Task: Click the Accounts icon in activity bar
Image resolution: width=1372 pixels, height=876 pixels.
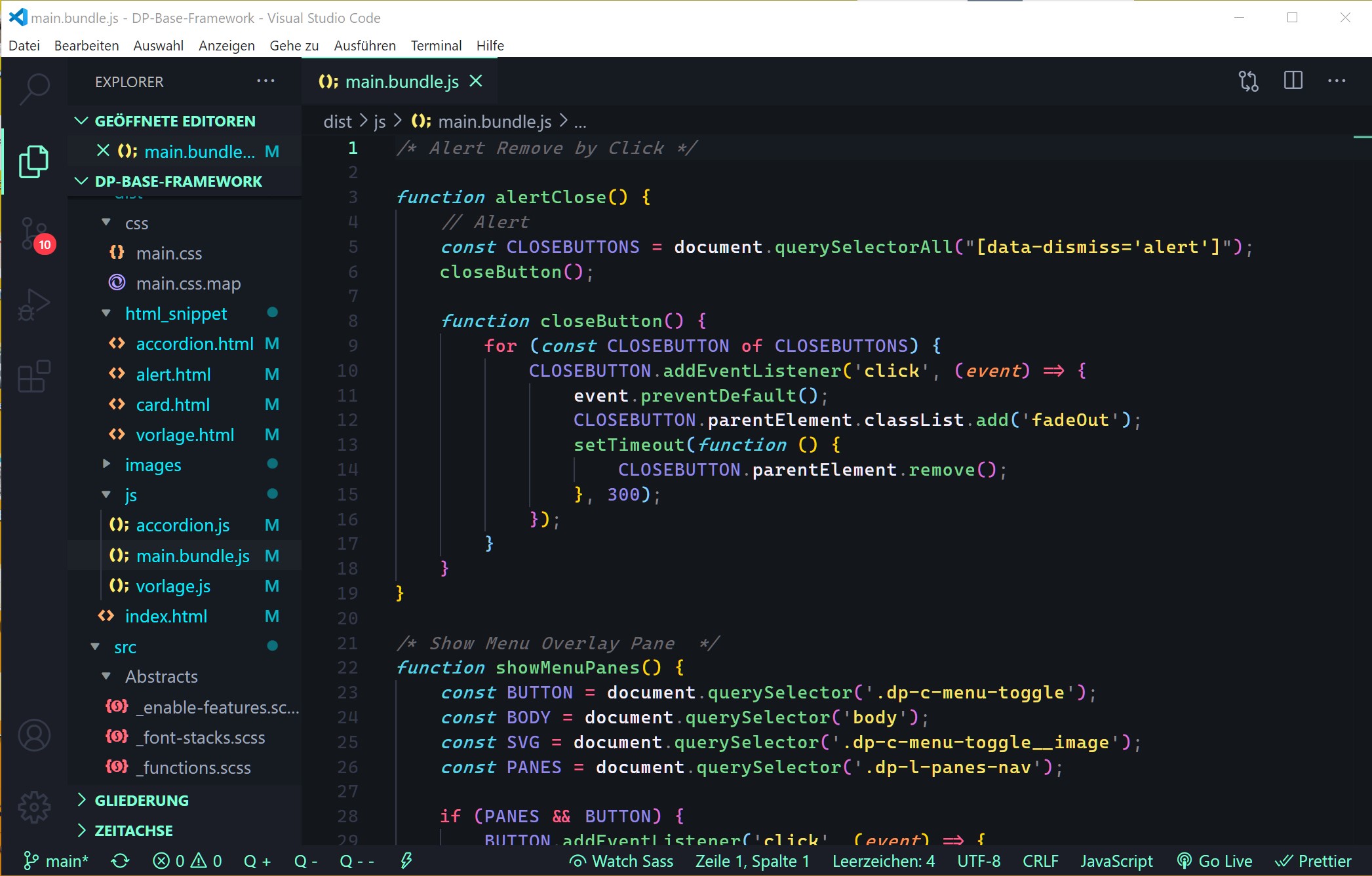Action: [x=34, y=735]
